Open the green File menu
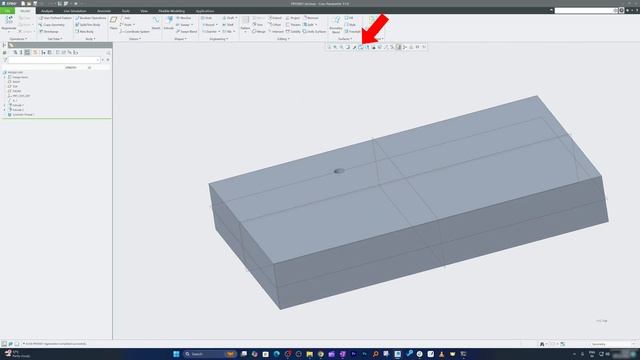This screenshot has height=360, width=640. coord(7,11)
